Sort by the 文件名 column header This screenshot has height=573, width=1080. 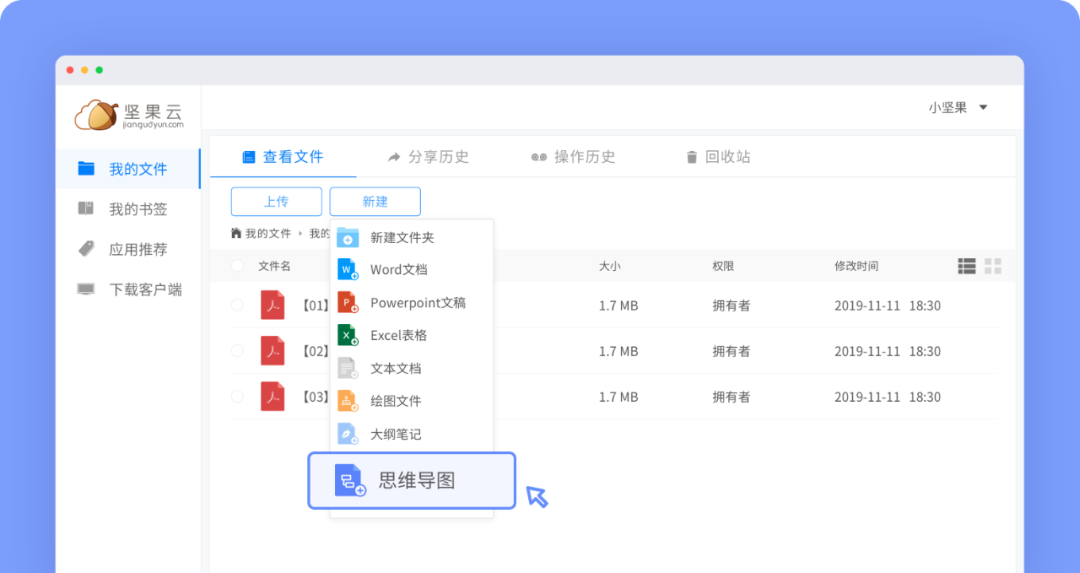pyautogui.click(x=274, y=266)
